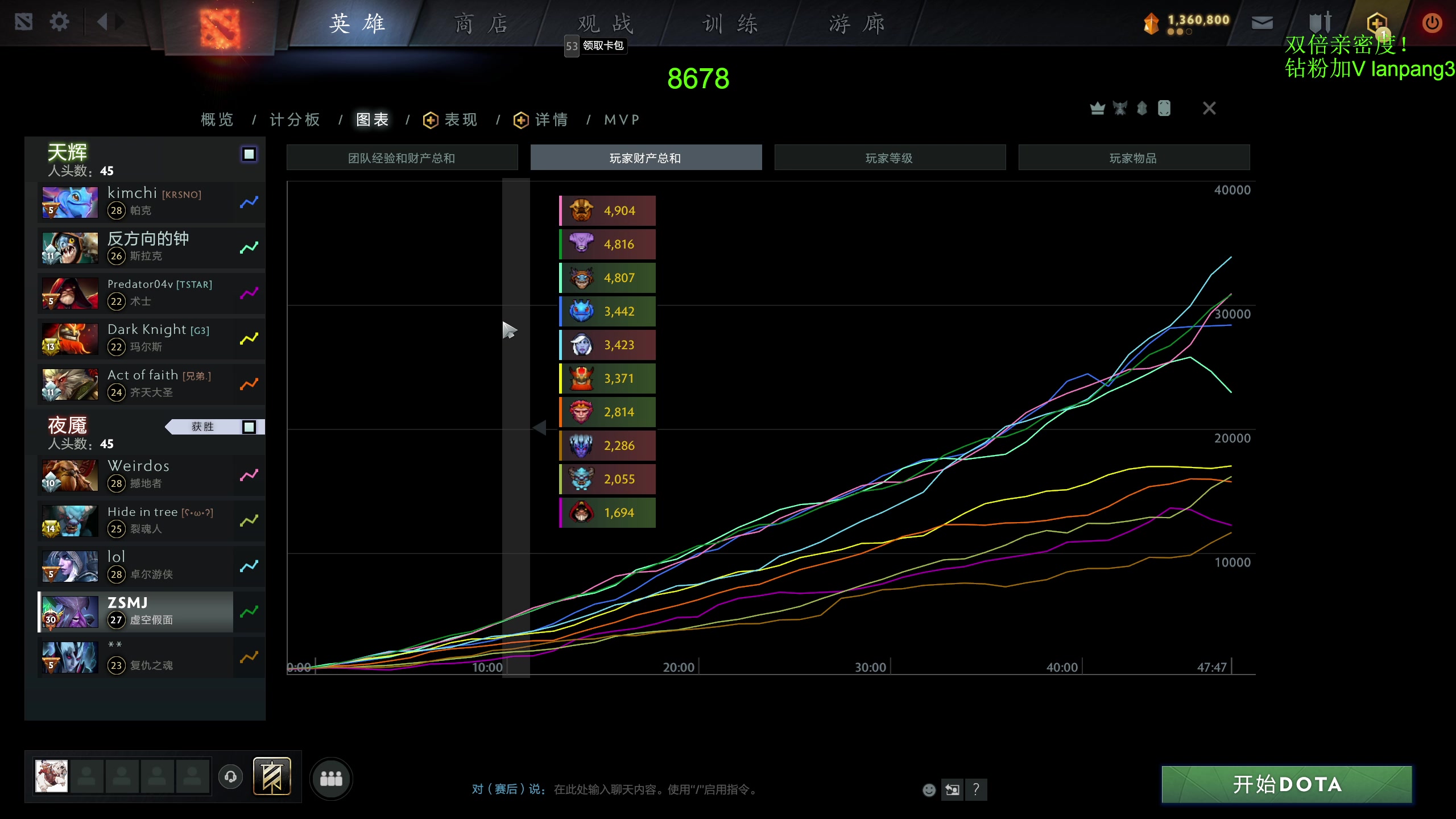Screen dimensions: 1456x819
Task: Click the red power quit icon
Action: click(1432, 23)
